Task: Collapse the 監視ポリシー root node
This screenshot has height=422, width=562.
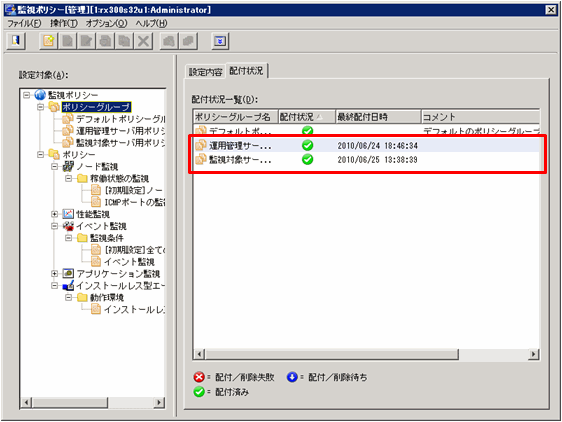Action: [27, 95]
